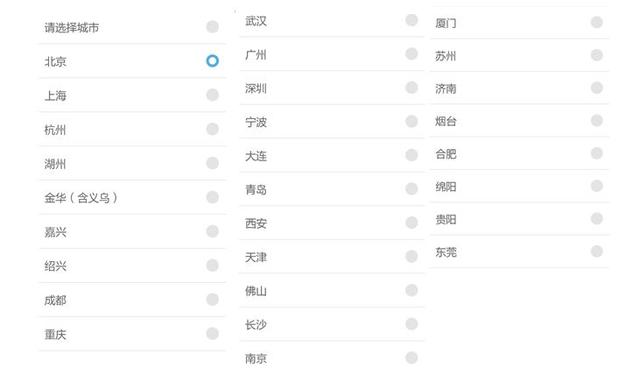This screenshot has height=375, width=640.
Task: Pick the 金华（含义乌）radio button
Action: [212, 197]
